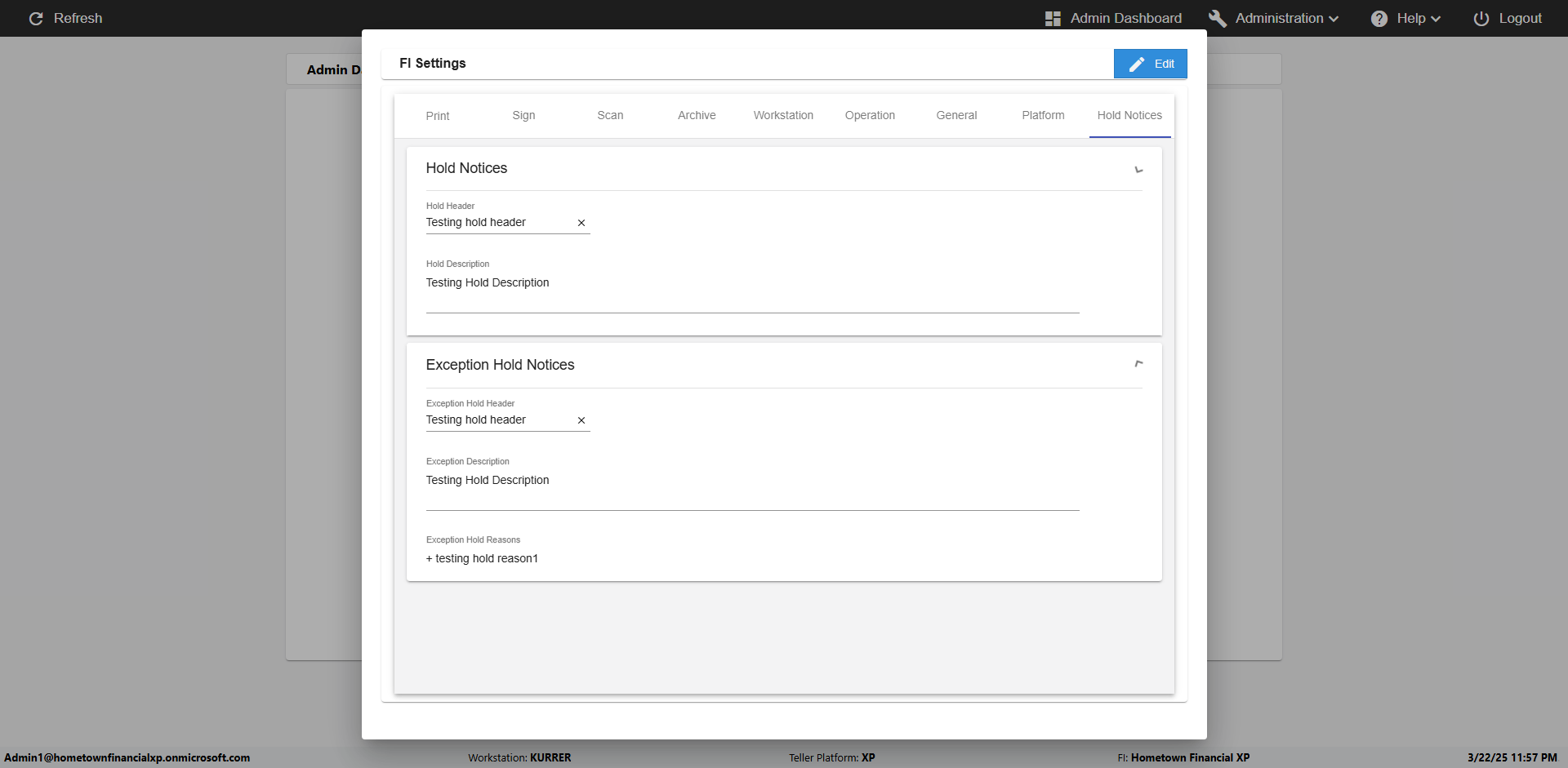The width and height of the screenshot is (1568, 768).
Task: Clear the Hold Header field with X
Action: 581,223
